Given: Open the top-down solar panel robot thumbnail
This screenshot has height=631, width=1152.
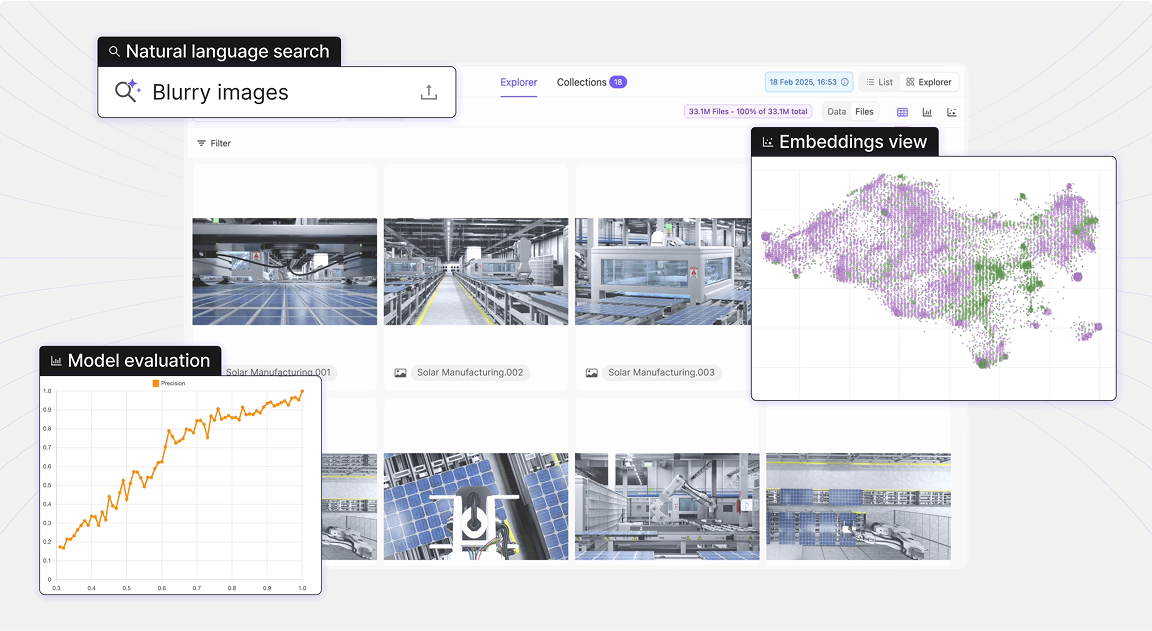Looking at the screenshot, I should (x=476, y=506).
